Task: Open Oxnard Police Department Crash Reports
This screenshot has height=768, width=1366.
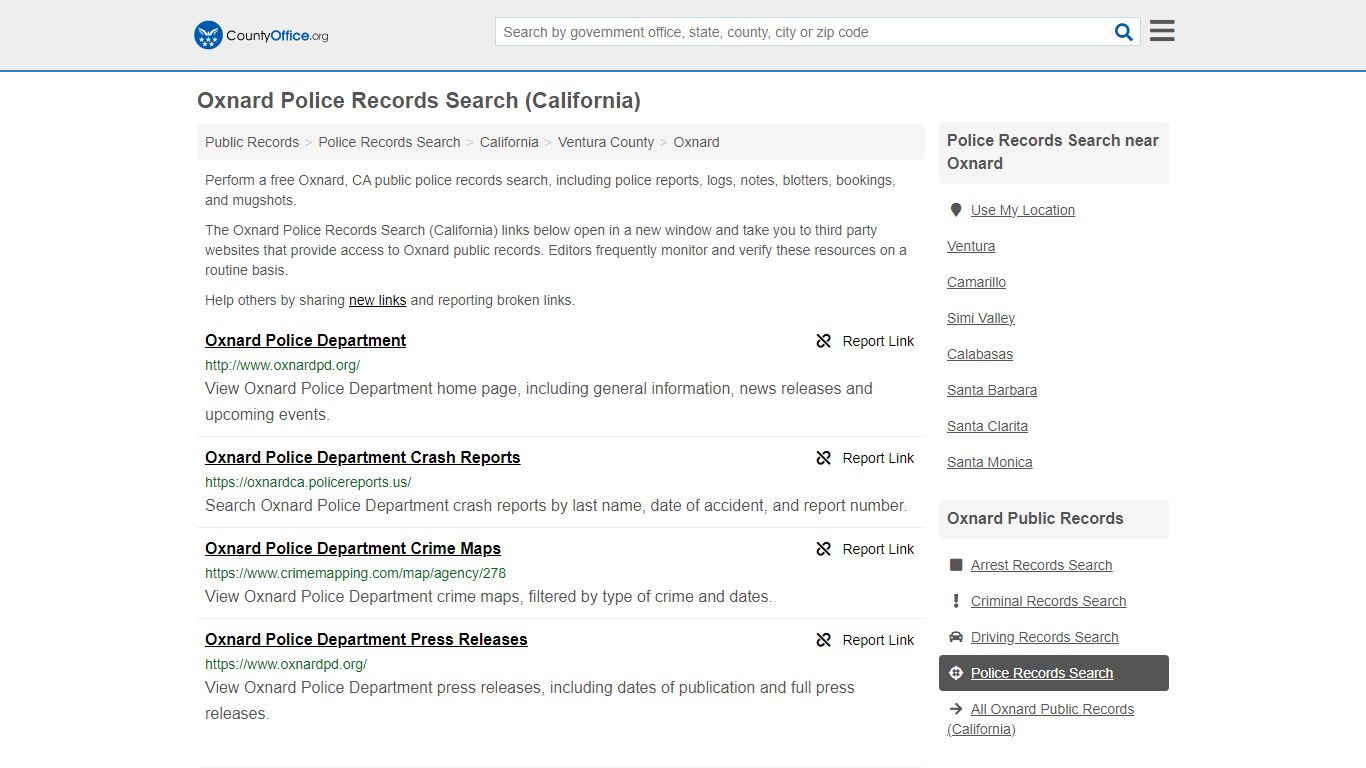Action: tap(362, 457)
